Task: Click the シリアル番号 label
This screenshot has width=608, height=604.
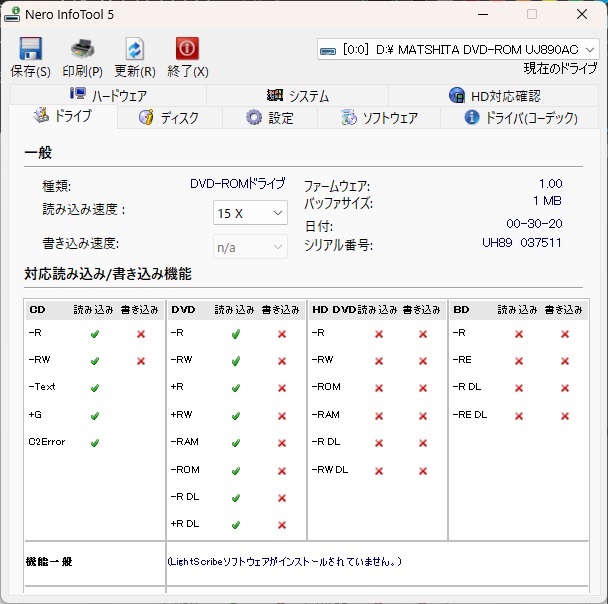Action: 339,245
